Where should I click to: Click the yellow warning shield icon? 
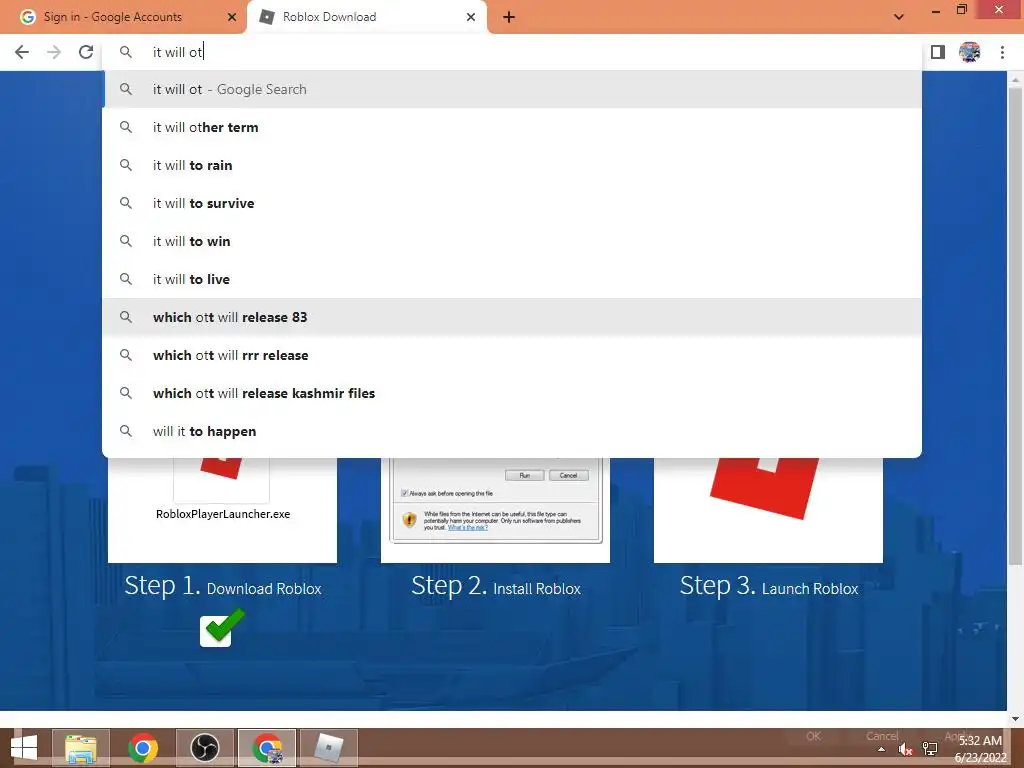pos(409,520)
